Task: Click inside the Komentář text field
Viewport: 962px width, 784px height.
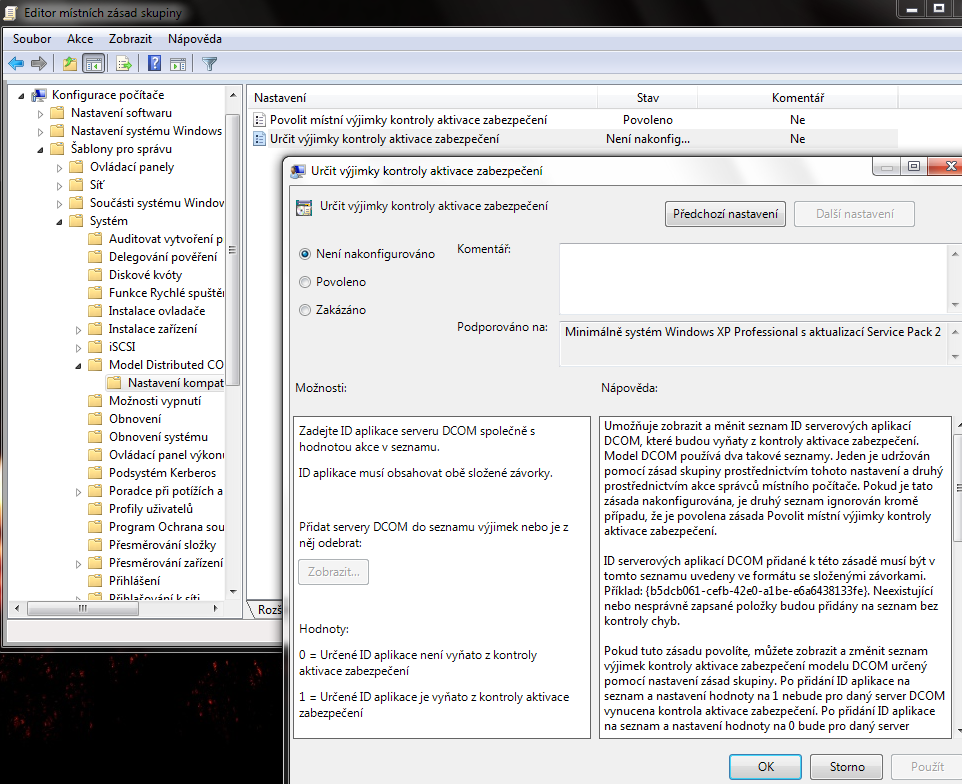Action: (x=750, y=278)
